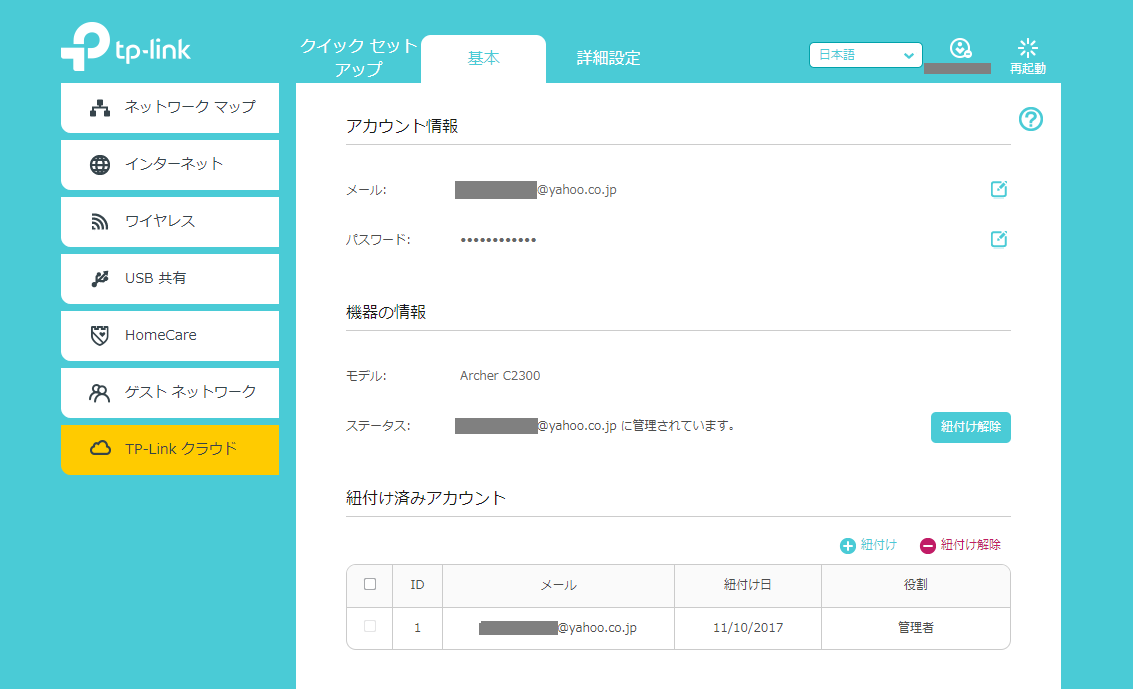Click the 再起動 restart icon
The image size is (1133, 689).
pyautogui.click(x=1026, y=46)
